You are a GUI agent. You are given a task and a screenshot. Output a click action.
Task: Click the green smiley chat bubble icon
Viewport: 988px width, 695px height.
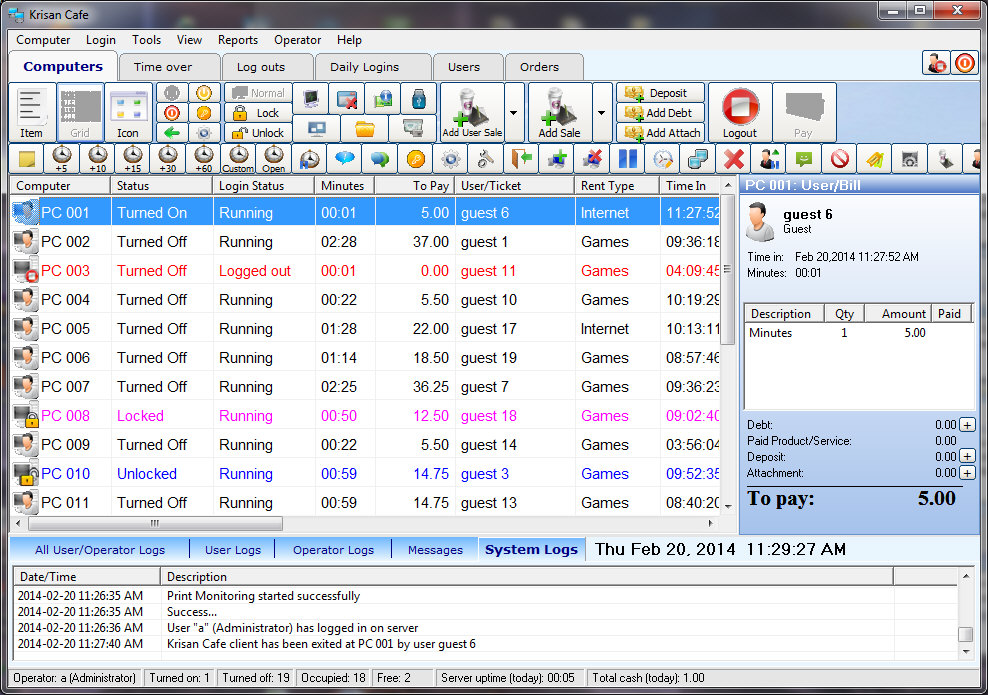click(x=804, y=159)
